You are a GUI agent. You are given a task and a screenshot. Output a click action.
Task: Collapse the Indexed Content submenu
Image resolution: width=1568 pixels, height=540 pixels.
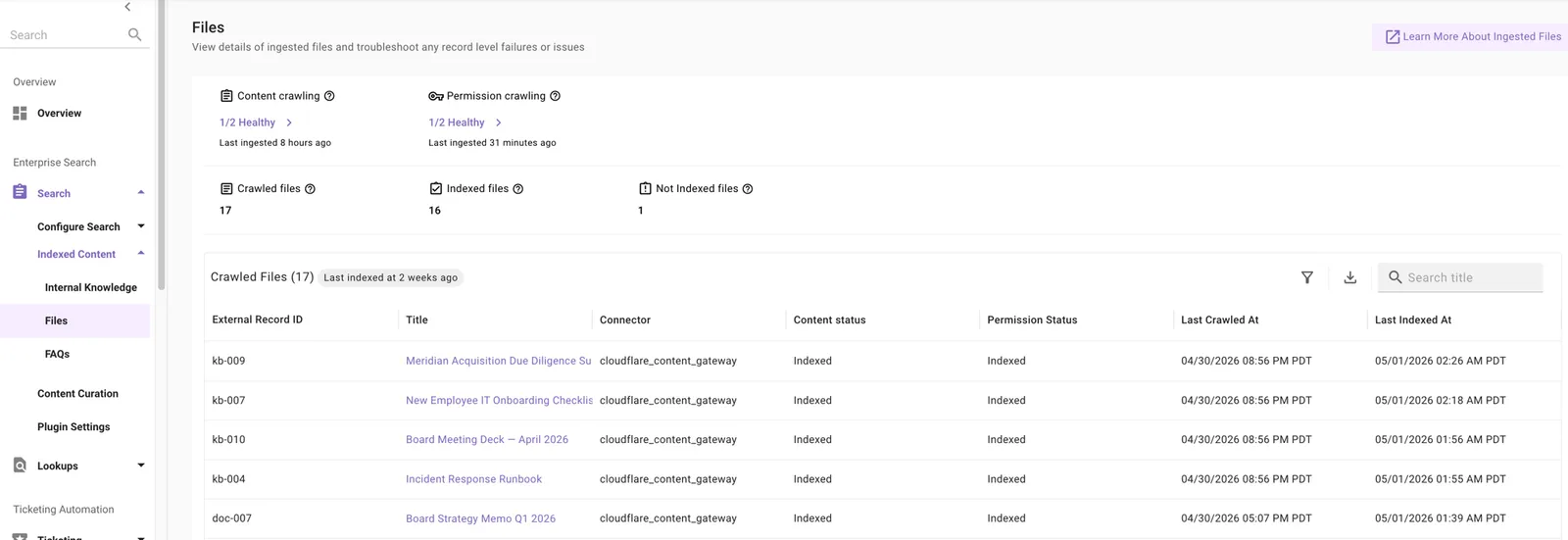tap(141, 253)
